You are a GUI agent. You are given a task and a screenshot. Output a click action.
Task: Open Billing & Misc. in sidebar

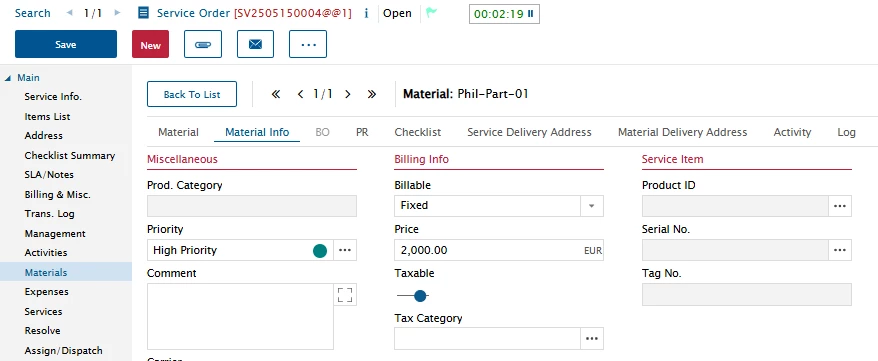tap(58, 195)
